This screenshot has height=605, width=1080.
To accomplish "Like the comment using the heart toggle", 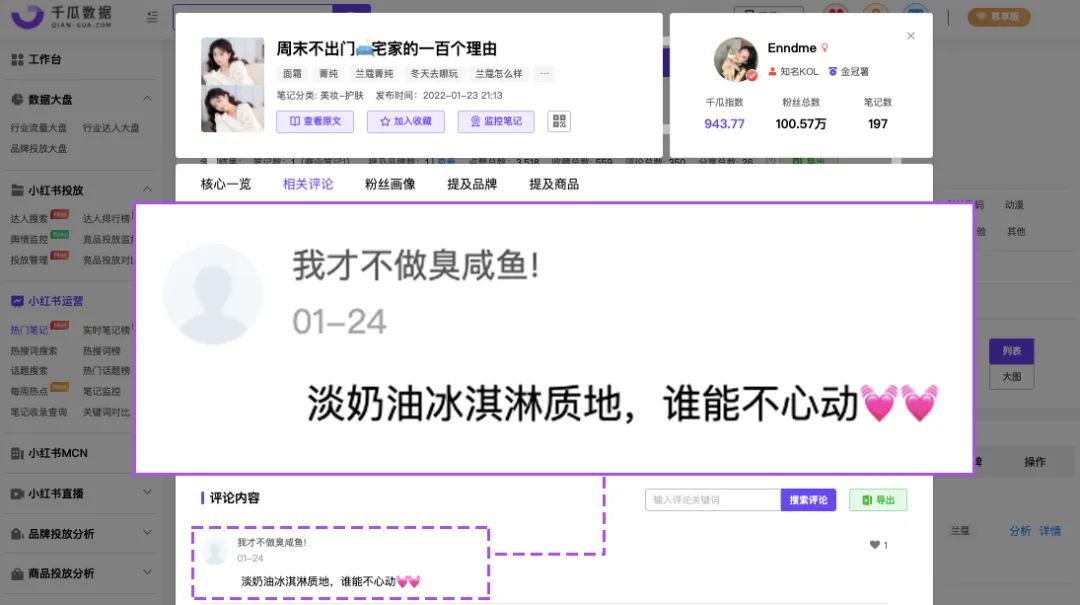I will [x=872, y=545].
